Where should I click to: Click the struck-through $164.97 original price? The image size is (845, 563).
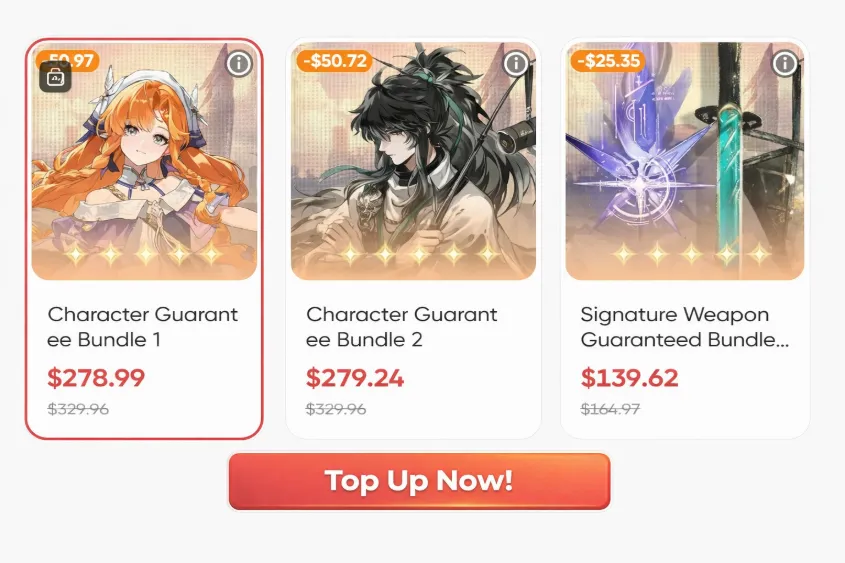(610, 409)
